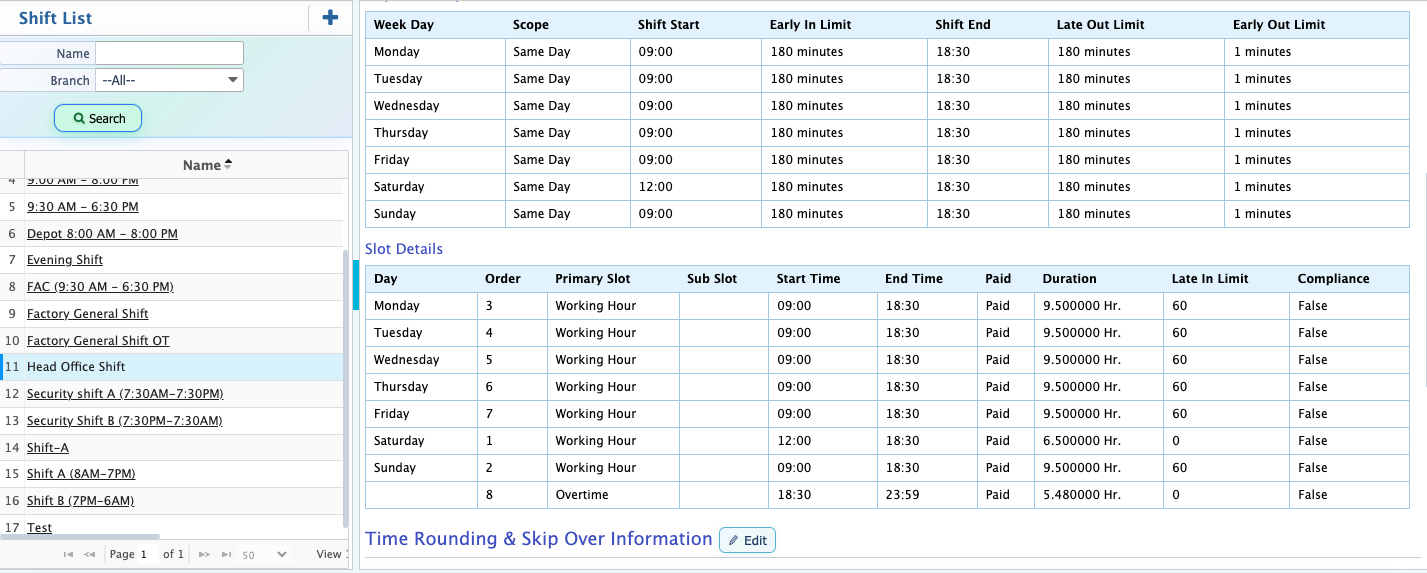The width and height of the screenshot is (1427, 573).
Task: Open Security shift A (7:30AM–7:30PM)
Action: tap(125, 394)
